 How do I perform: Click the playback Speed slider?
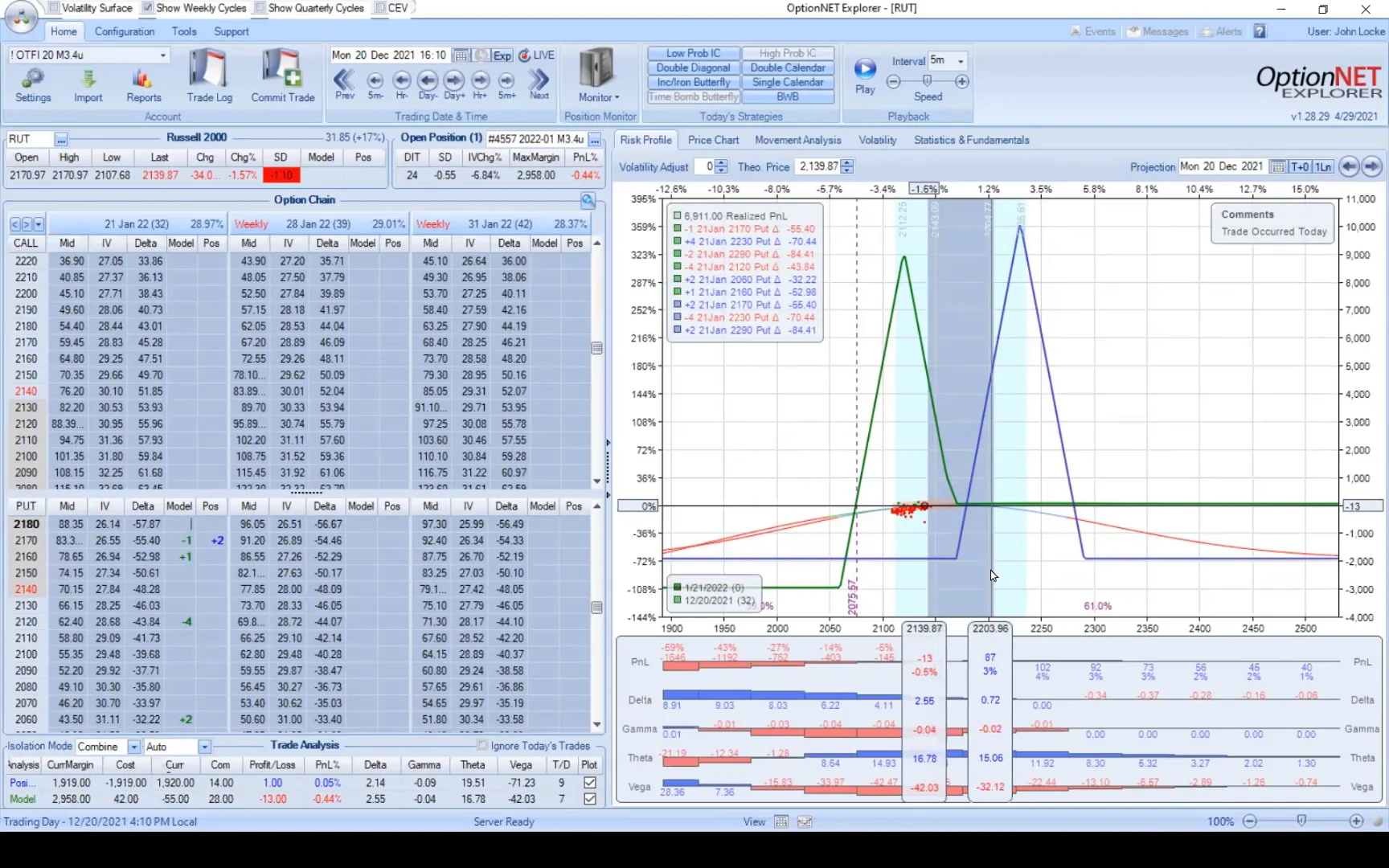click(928, 81)
